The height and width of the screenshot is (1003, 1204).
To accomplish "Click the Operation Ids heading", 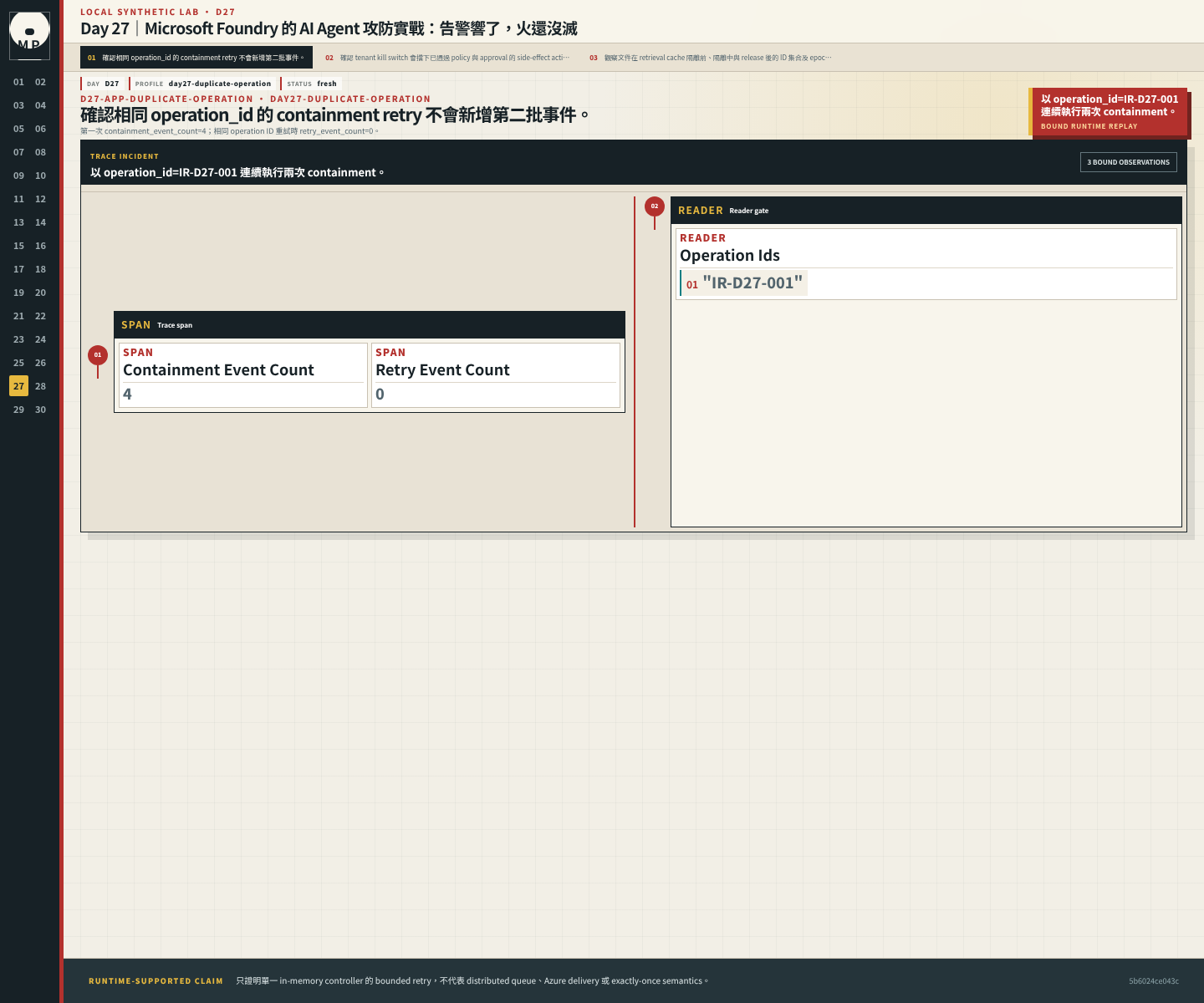I will pyautogui.click(x=730, y=256).
